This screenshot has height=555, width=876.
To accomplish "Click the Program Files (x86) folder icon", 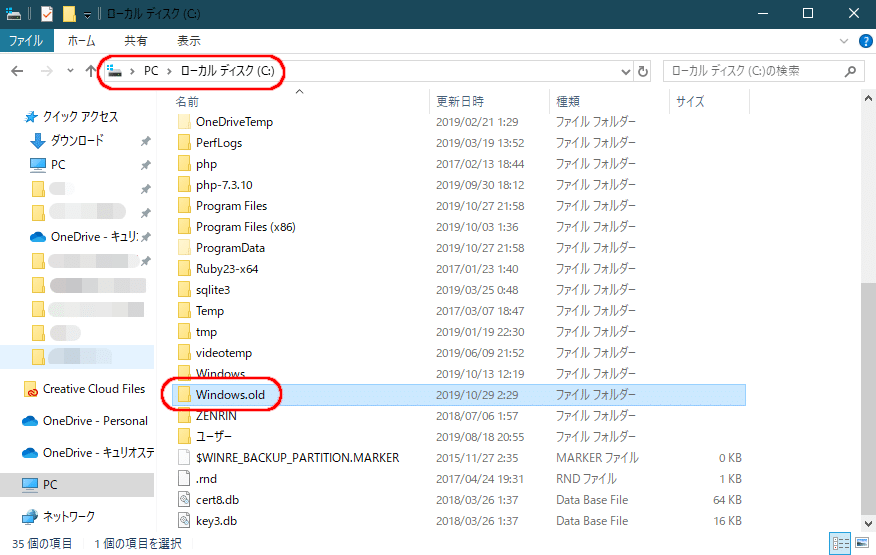I will tap(184, 227).
